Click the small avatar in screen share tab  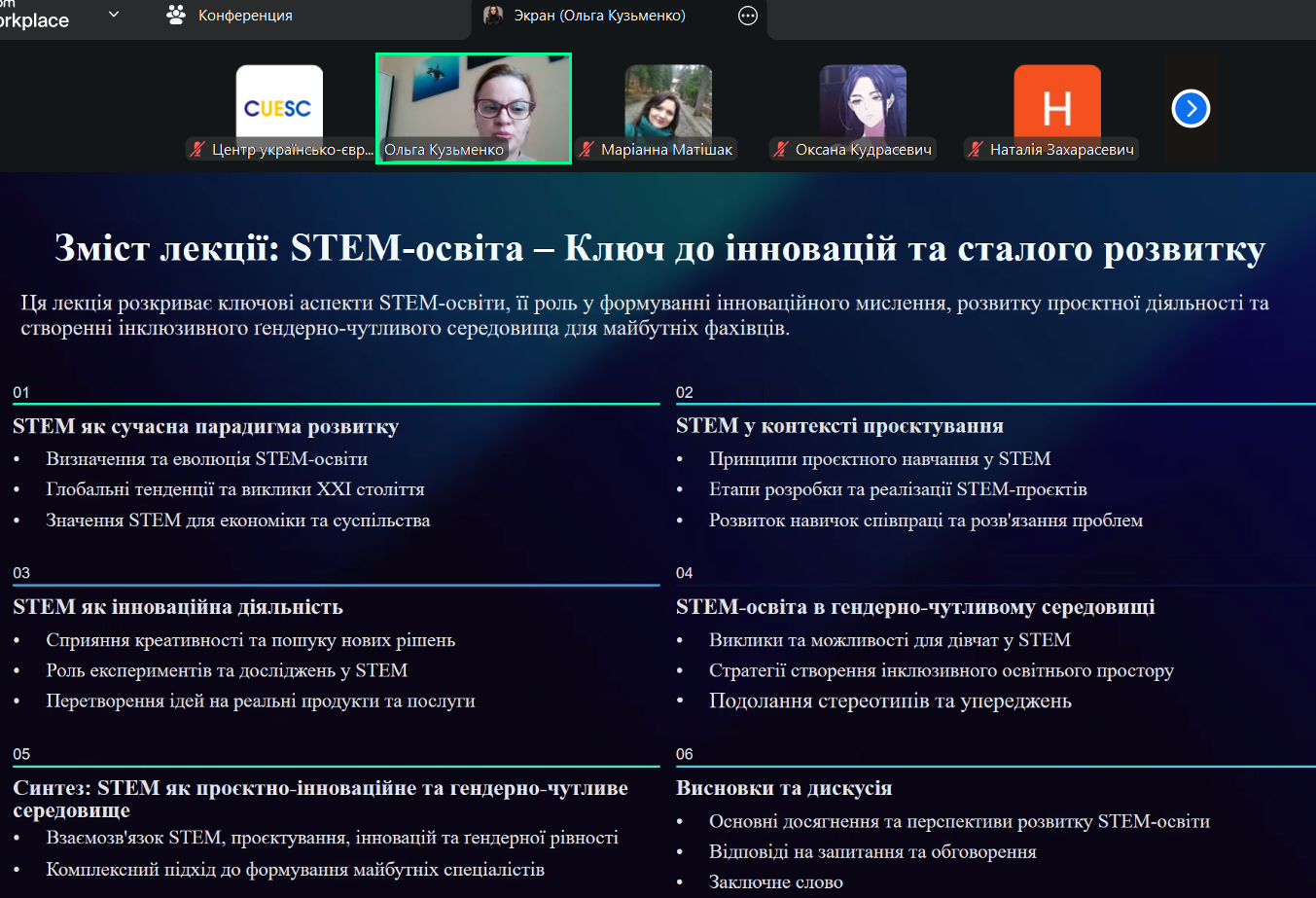coord(493,16)
